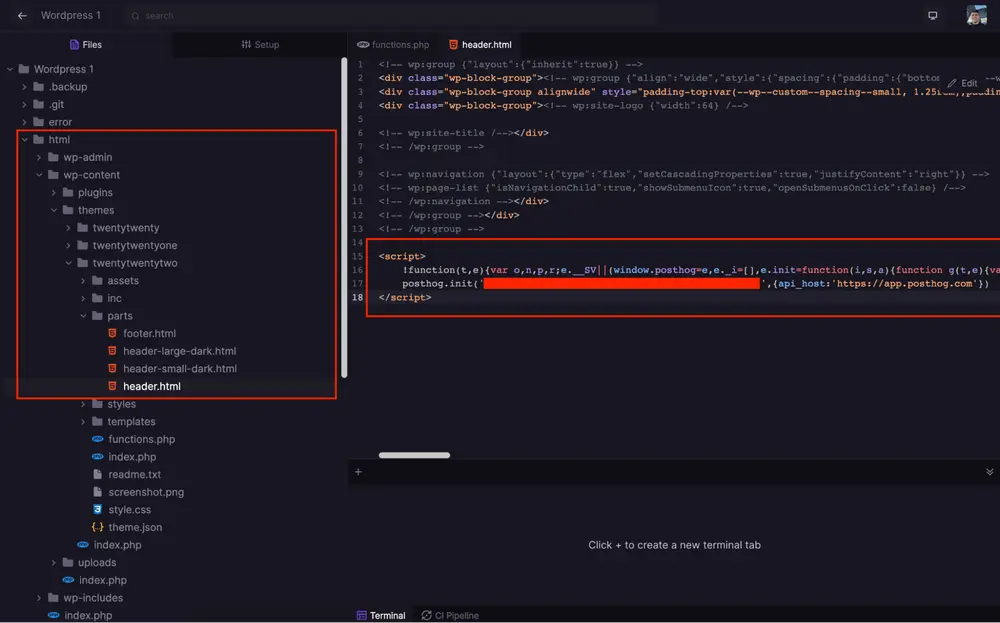The image size is (1000, 623).
Task: Expand the .git folder chevron
Action: (24, 104)
